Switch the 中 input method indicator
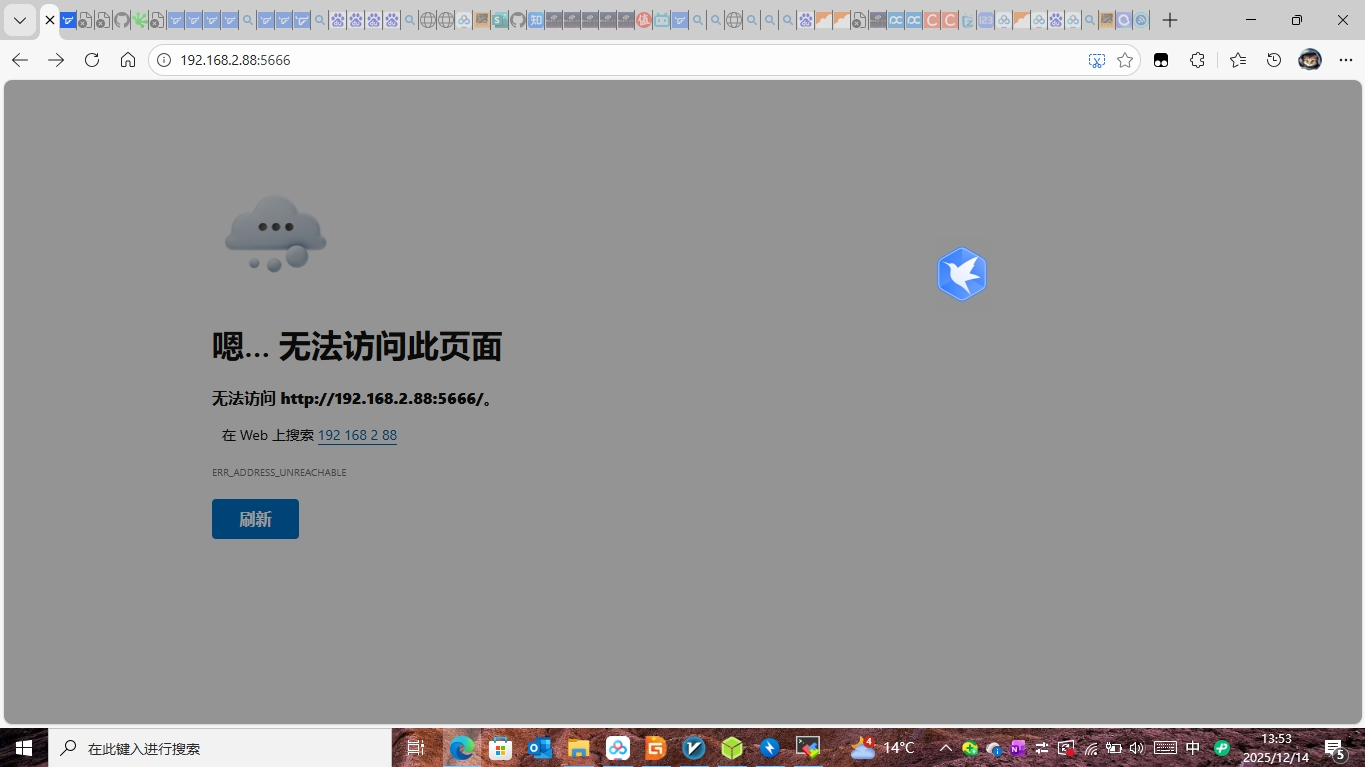The width and height of the screenshot is (1365, 767). coord(1193,748)
